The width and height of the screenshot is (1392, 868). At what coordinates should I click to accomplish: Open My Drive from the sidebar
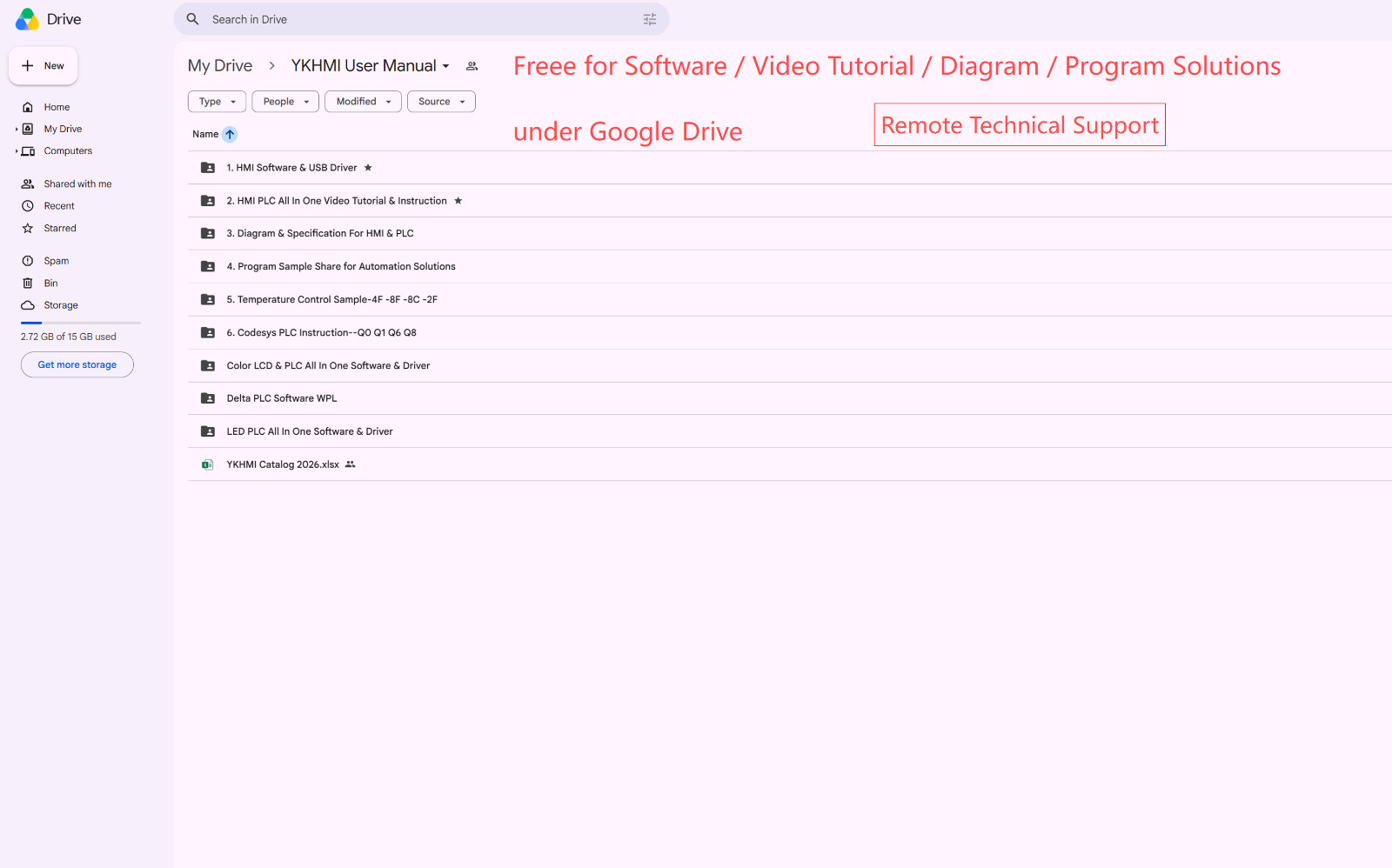pyautogui.click(x=64, y=129)
